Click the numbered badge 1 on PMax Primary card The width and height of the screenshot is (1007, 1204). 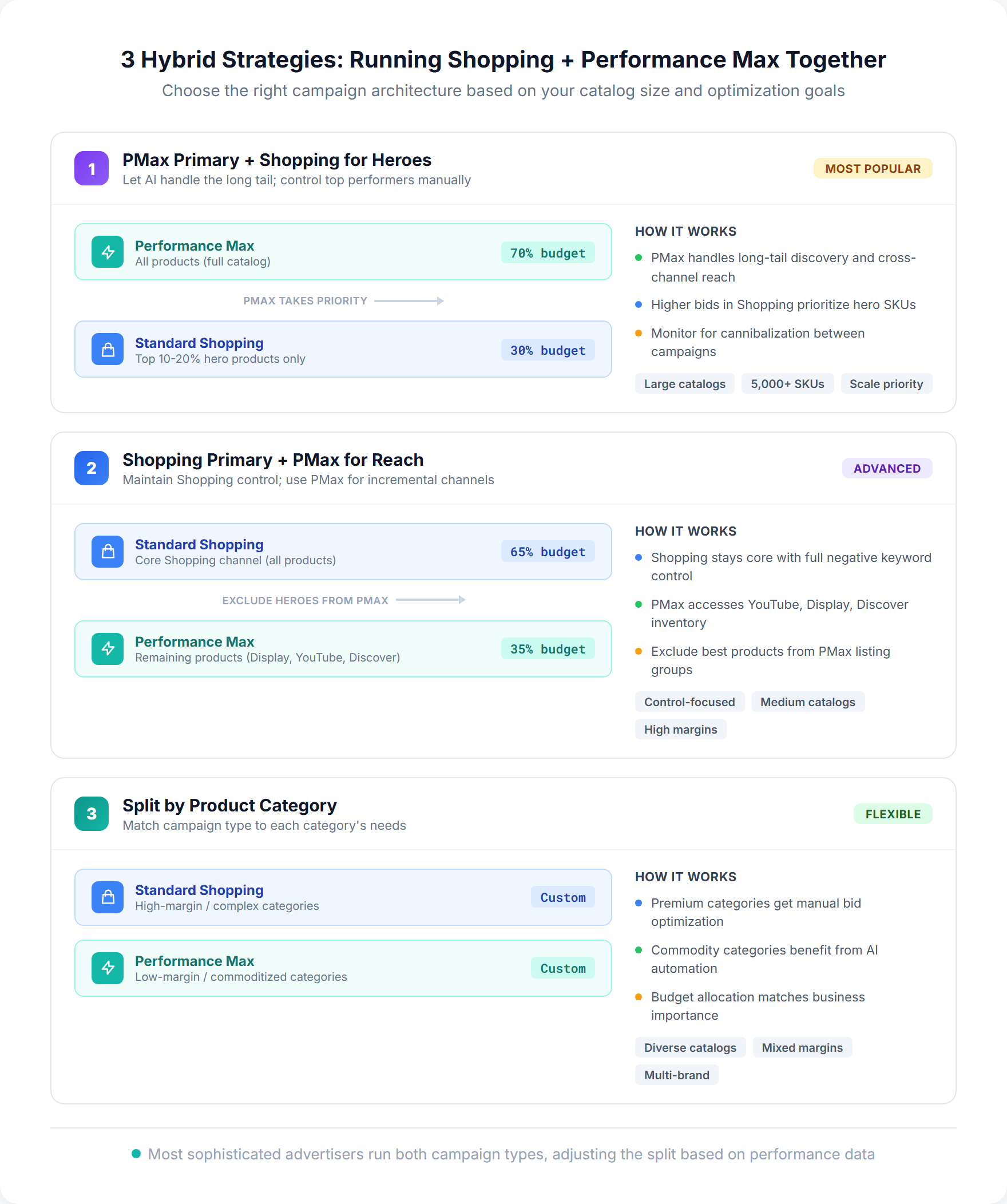90,169
